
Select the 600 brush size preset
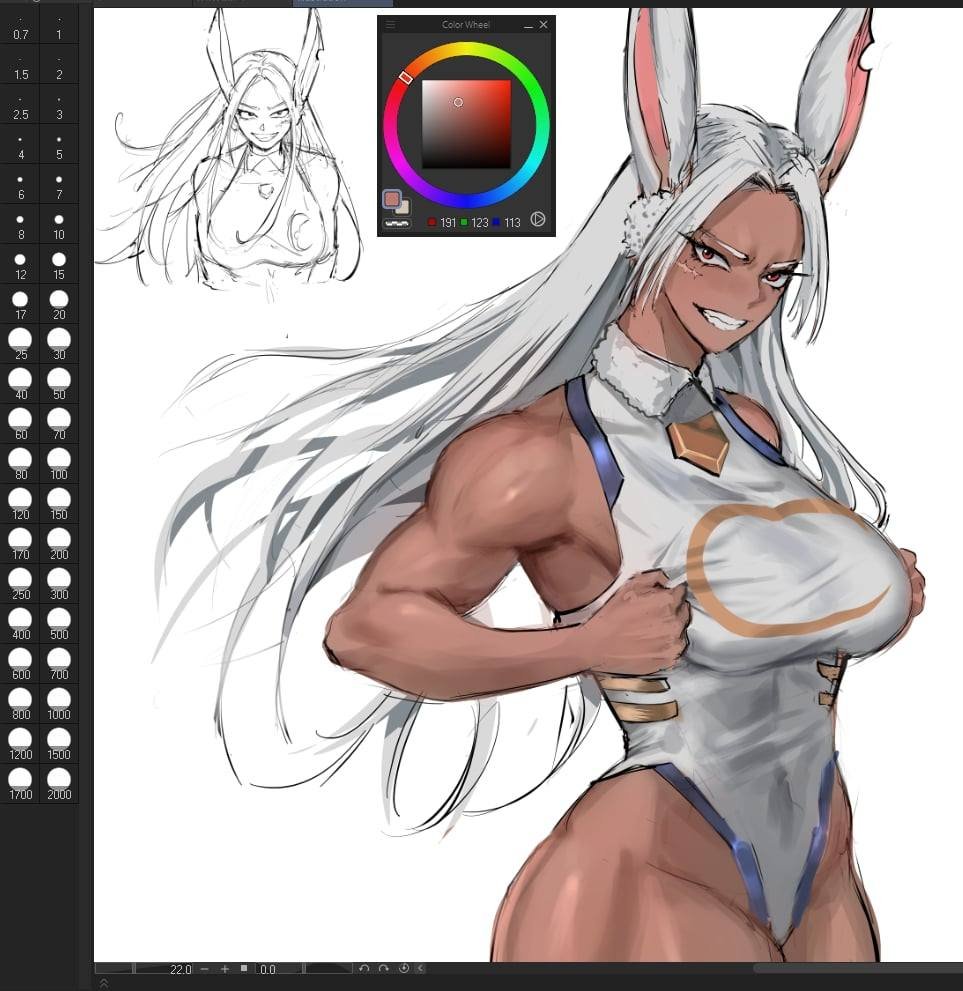(20, 664)
